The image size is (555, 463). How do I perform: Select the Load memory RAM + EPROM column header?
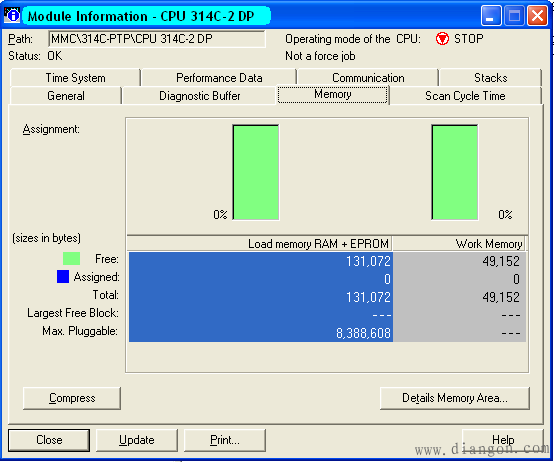[259, 244]
